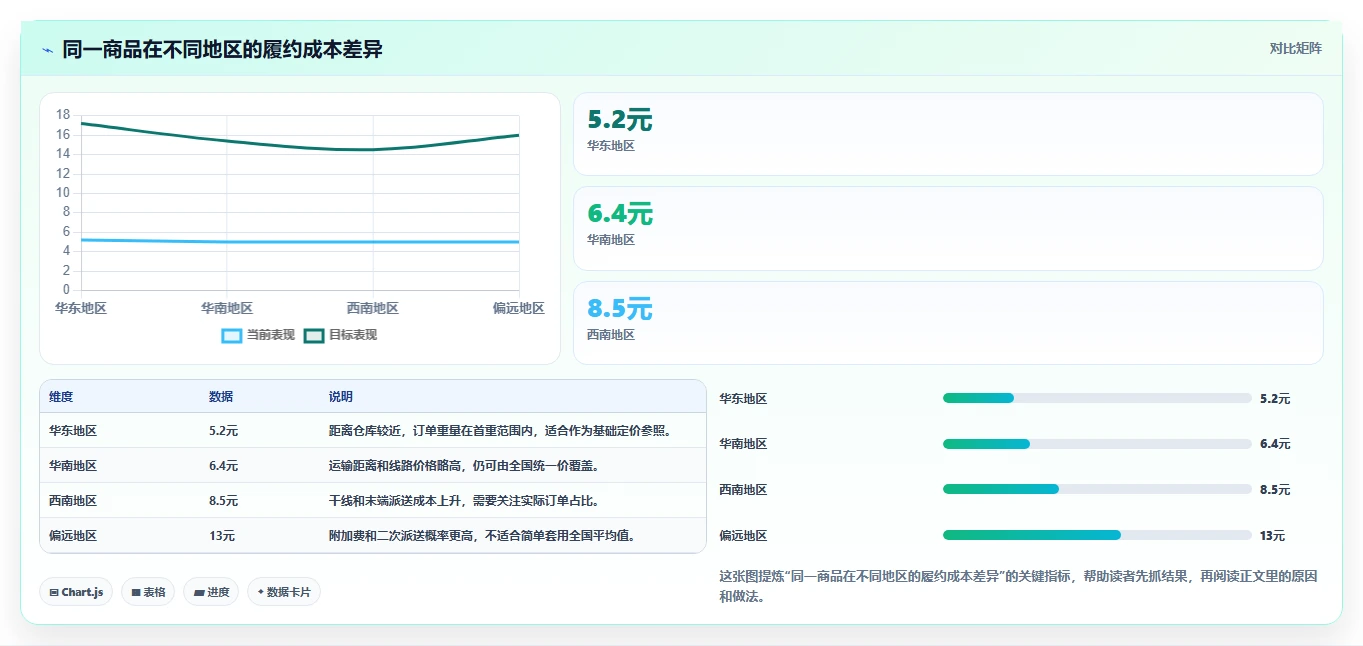The image size is (1363, 646).
Task: Click the 西南地区 cell in the table
Action: pos(73,501)
